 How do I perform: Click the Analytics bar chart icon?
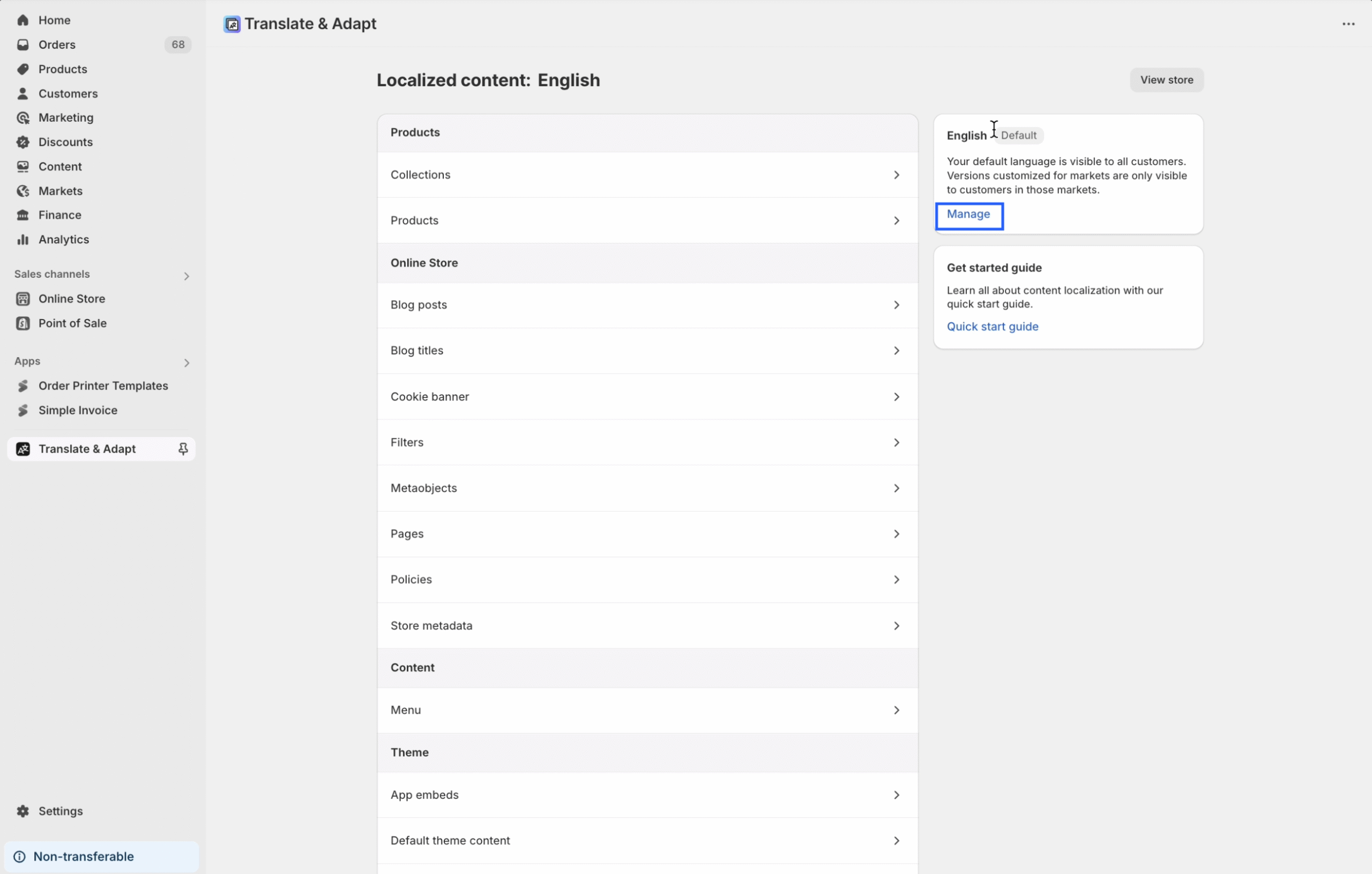[23, 240]
